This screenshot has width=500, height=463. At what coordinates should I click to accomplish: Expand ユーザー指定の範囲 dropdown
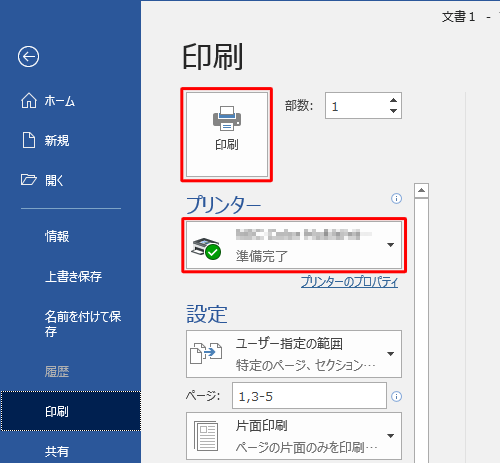(x=294, y=354)
